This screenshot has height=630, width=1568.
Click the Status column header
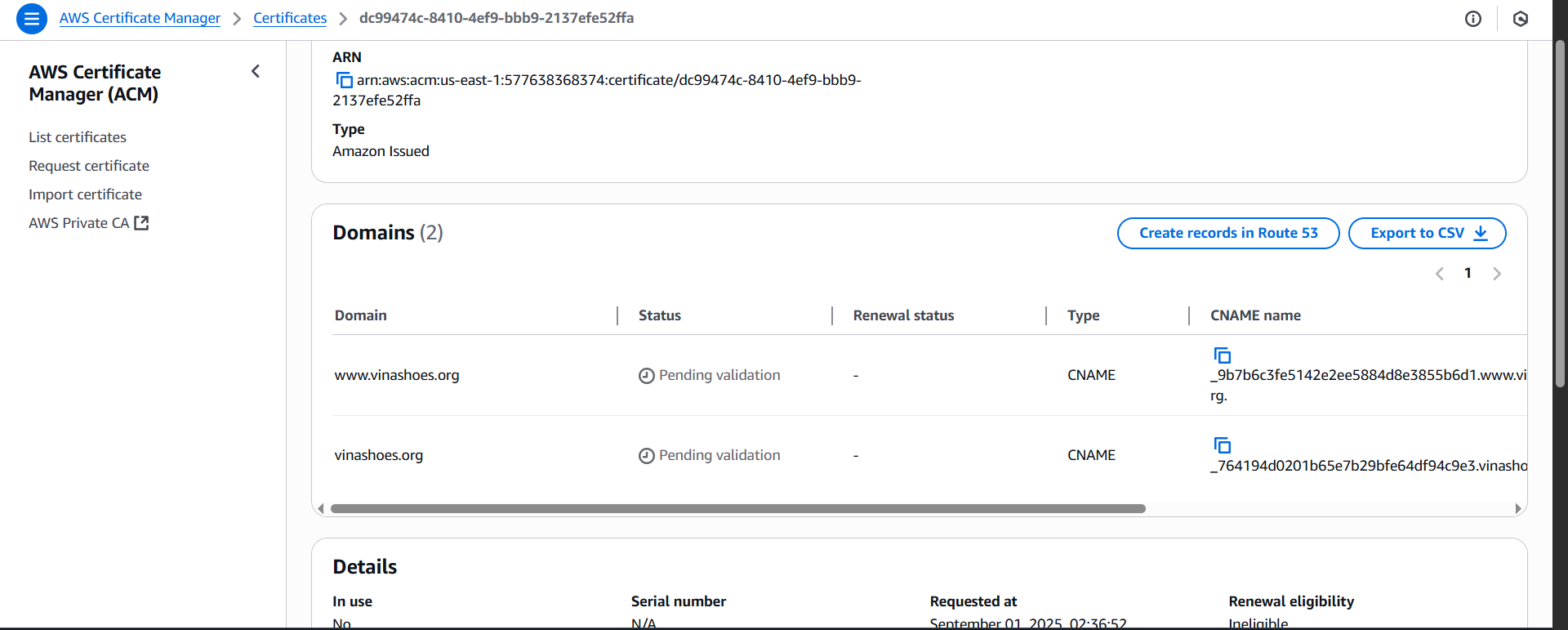660,315
